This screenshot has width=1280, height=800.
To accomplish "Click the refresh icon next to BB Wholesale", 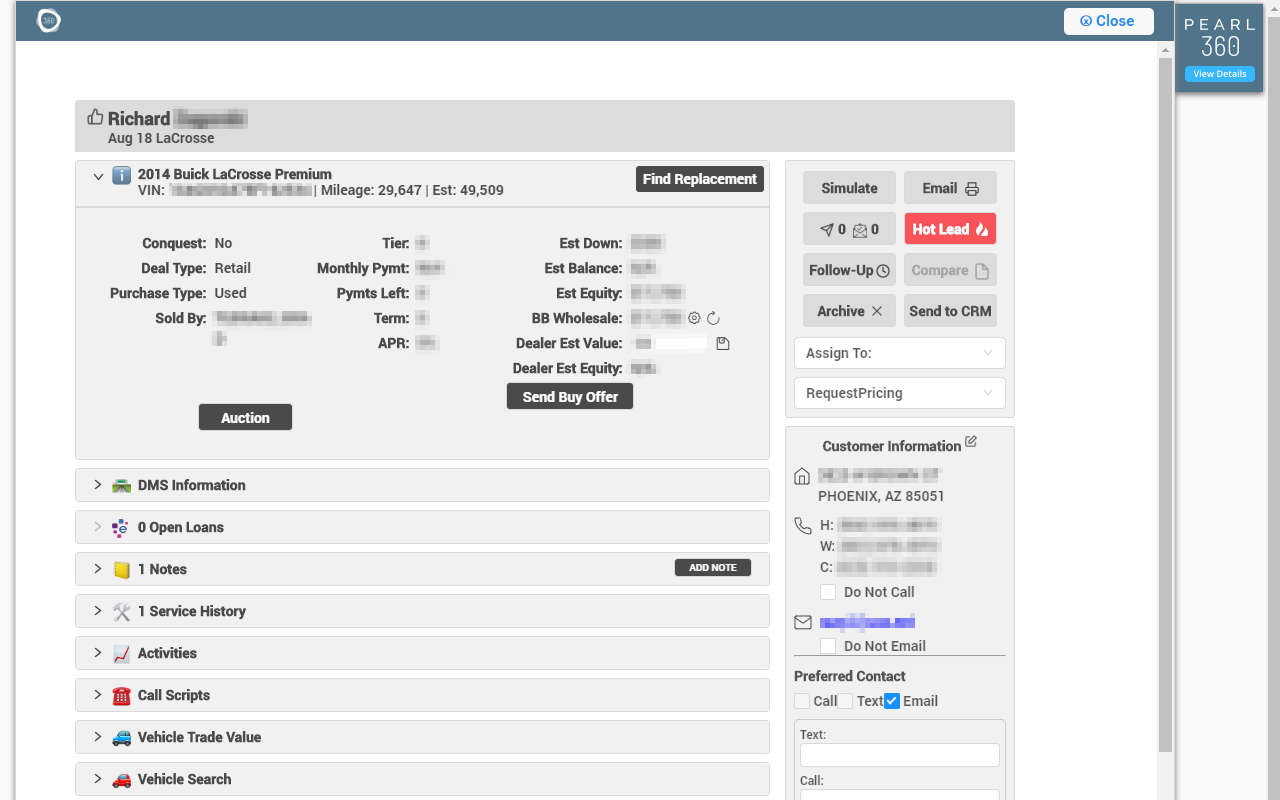I will (x=713, y=318).
